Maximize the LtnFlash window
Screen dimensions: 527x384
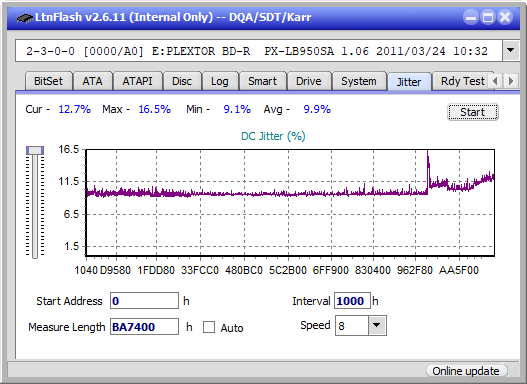pyautogui.click(x=488, y=17)
